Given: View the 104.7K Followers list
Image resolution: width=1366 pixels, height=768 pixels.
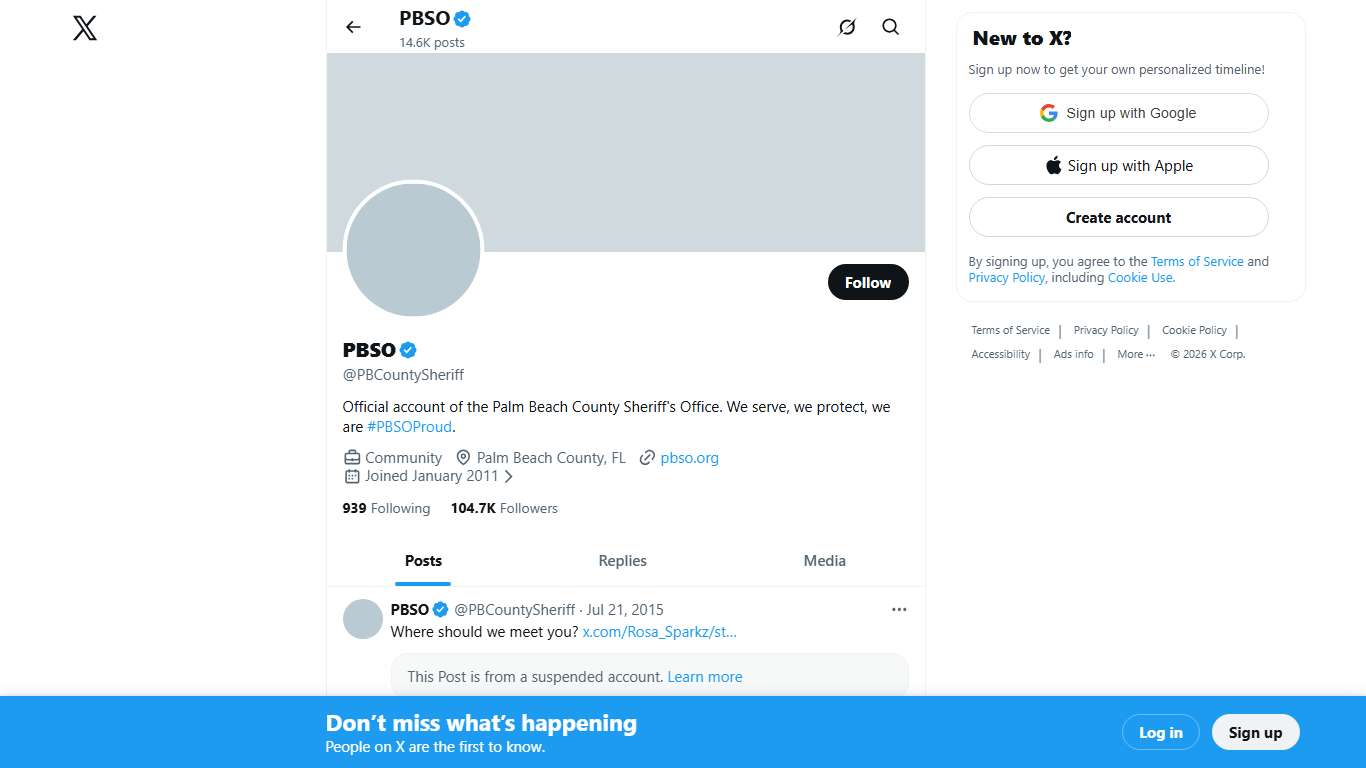Looking at the screenshot, I should tap(504, 508).
